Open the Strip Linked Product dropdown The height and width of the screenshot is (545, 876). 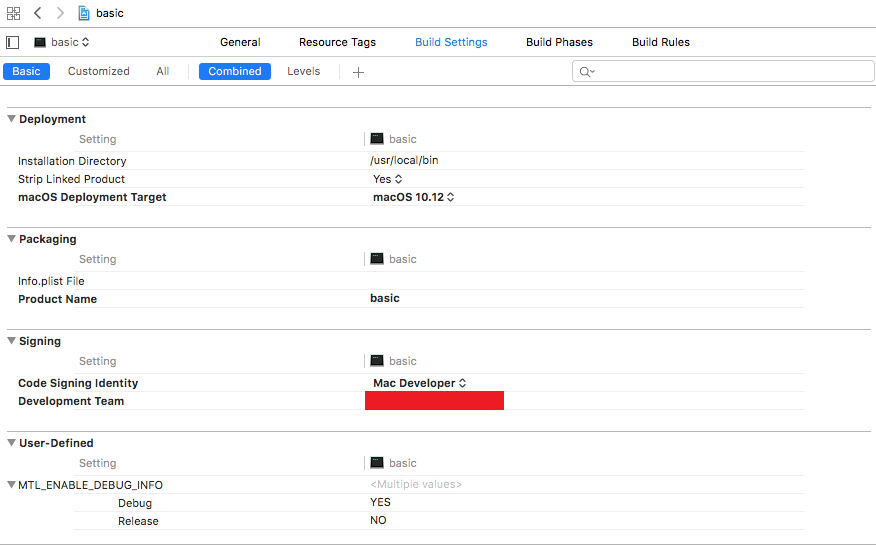(388, 179)
